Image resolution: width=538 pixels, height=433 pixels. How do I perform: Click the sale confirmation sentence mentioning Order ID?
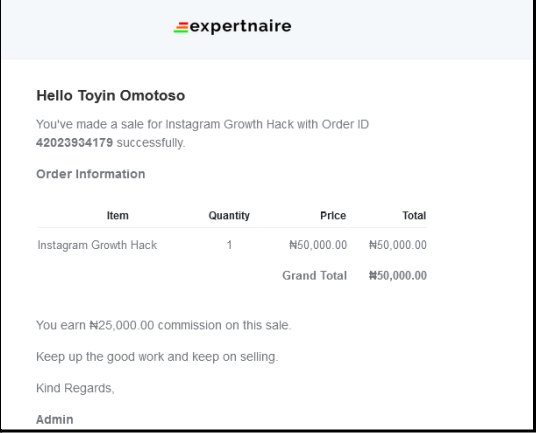click(x=202, y=133)
